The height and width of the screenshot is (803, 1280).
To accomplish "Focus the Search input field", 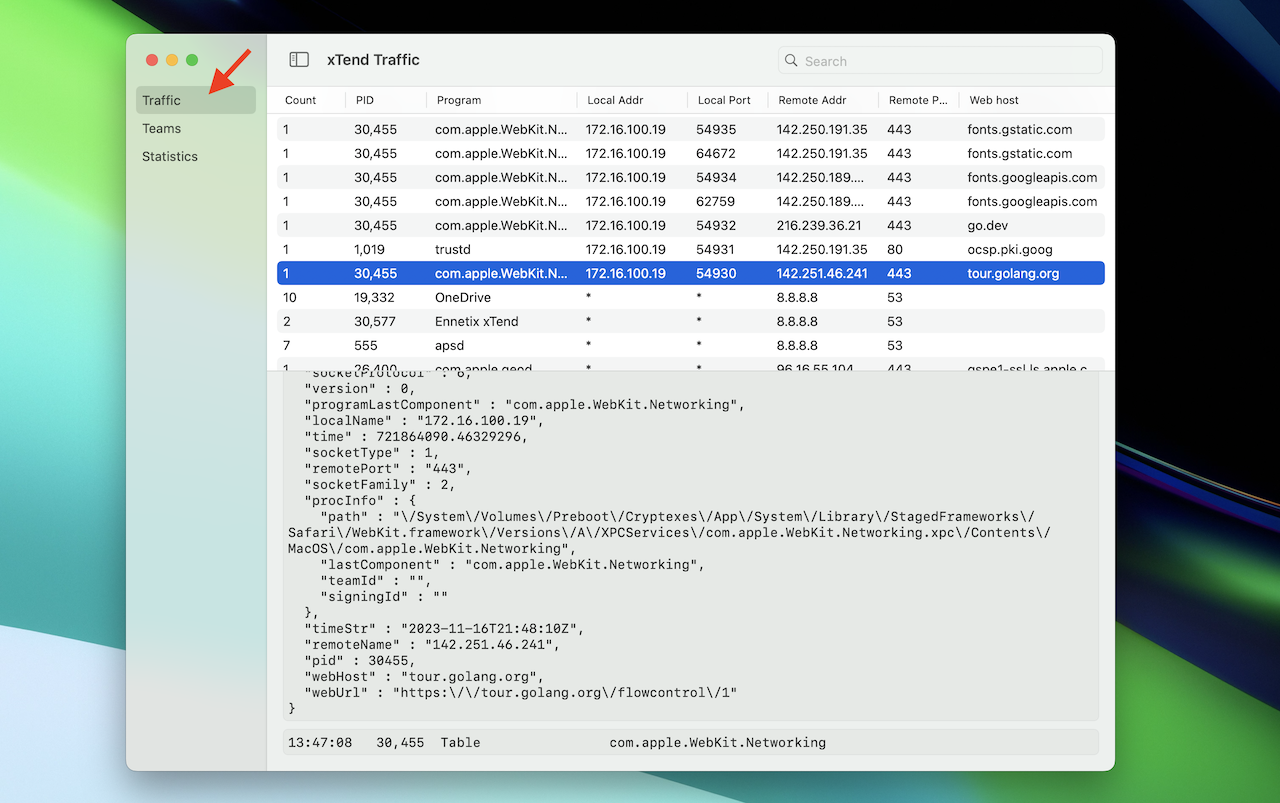I will click(940, 61).
